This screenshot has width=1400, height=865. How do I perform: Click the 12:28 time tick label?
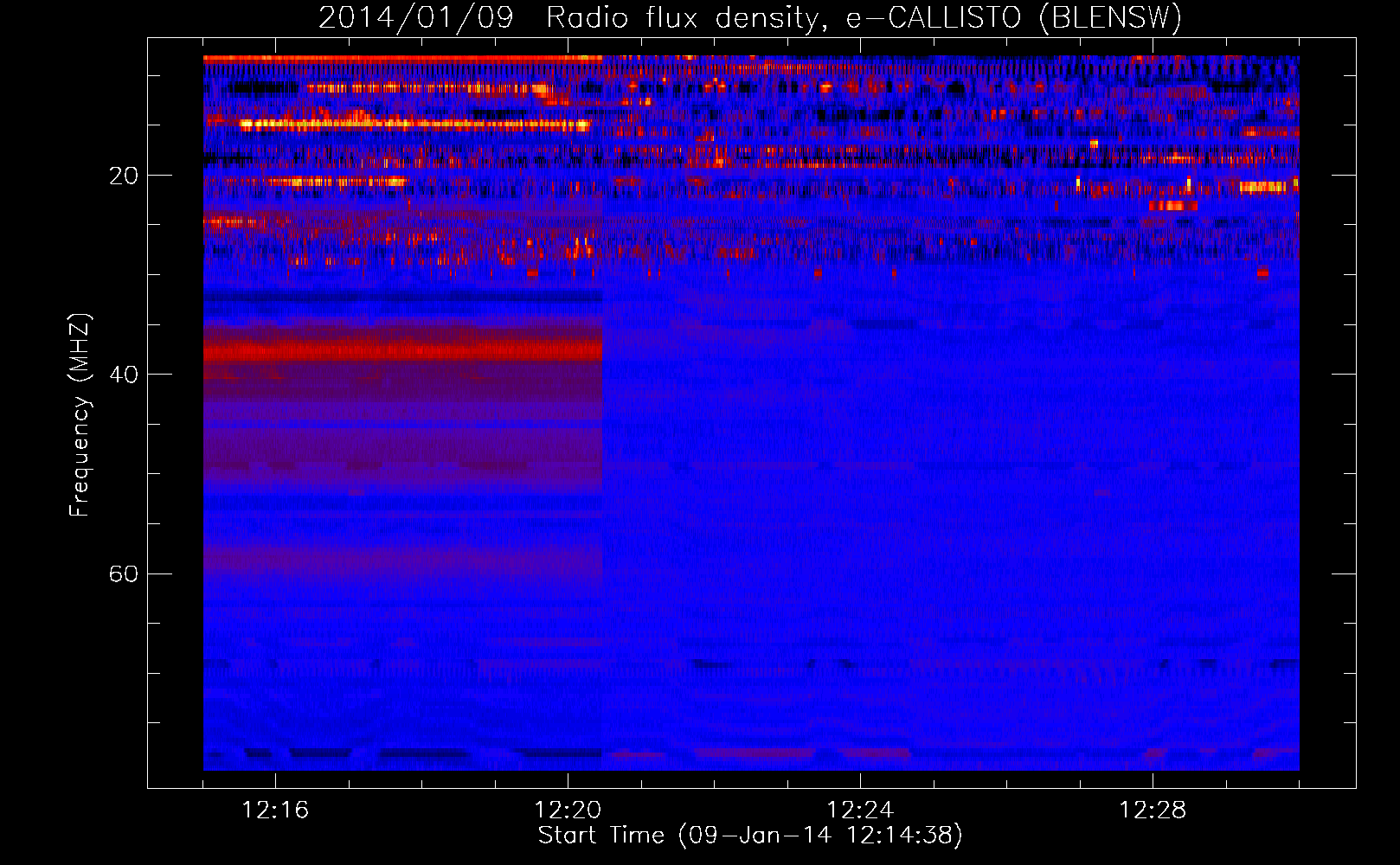click(1153, 811)
